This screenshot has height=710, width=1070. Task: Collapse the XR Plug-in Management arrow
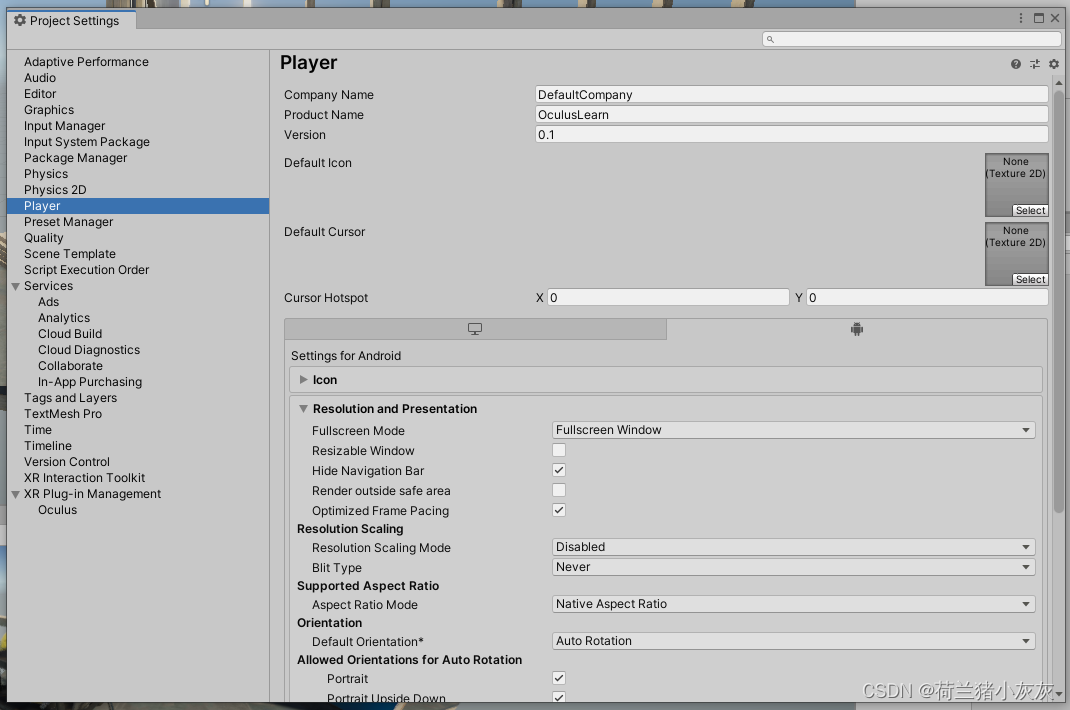click(16, 494)
